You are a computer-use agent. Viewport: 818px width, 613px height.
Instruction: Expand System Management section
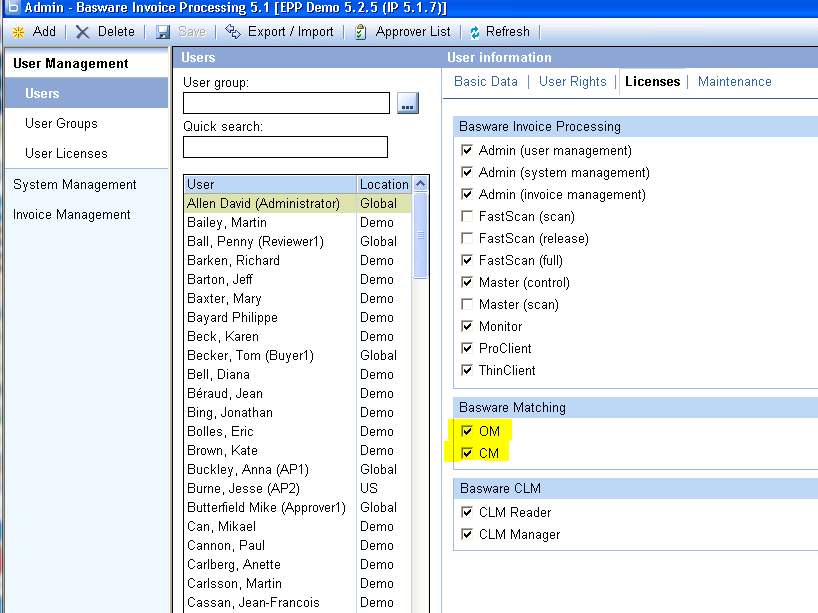tap(75, 185)
